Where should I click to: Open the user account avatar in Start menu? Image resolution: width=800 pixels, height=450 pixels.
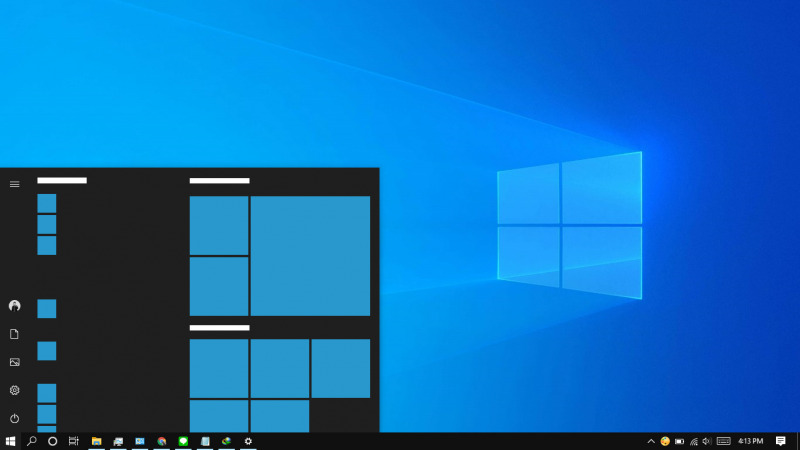(14, 306)
